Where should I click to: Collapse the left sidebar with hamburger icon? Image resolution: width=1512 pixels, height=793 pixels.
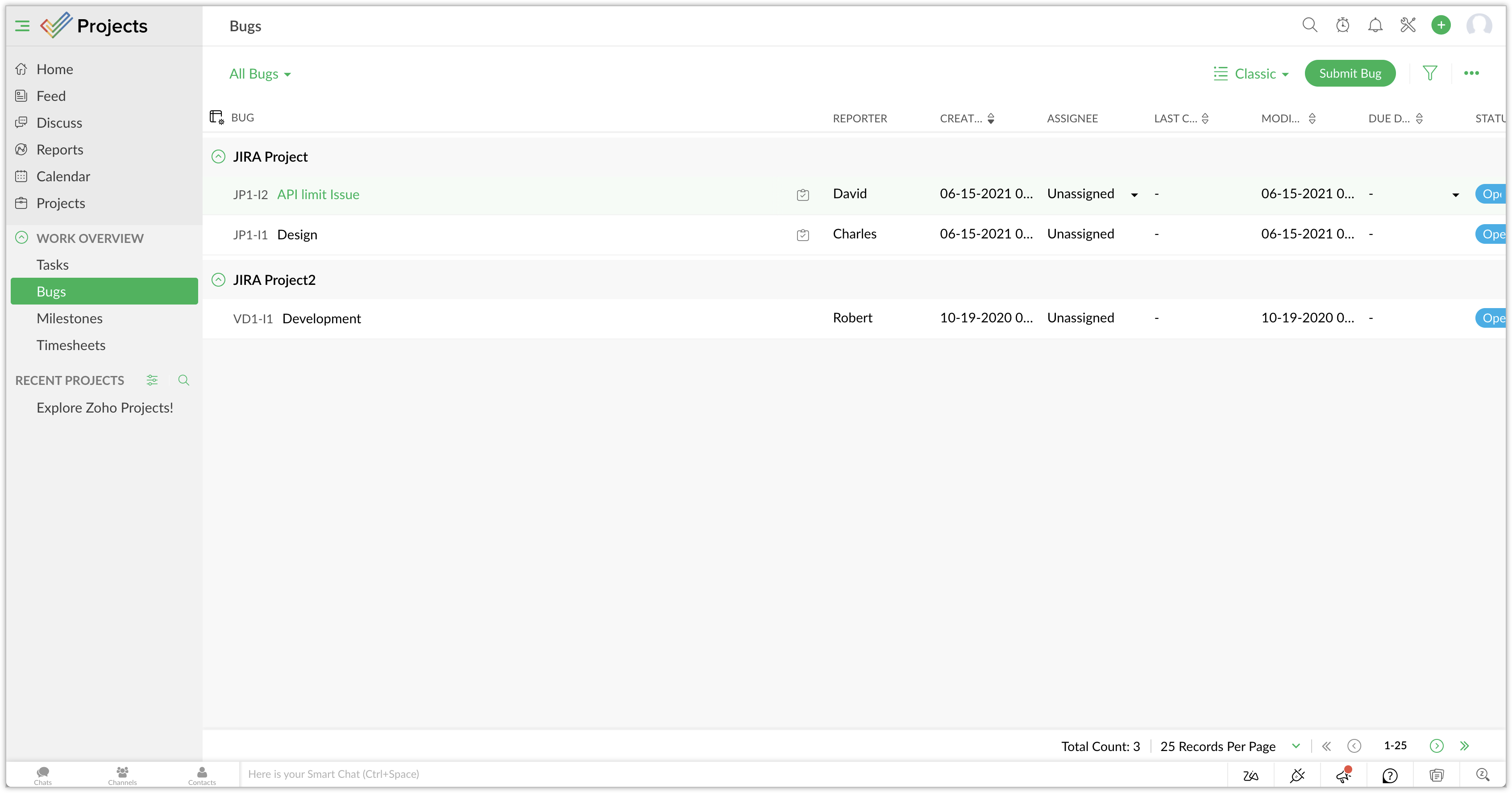point(22,26)
